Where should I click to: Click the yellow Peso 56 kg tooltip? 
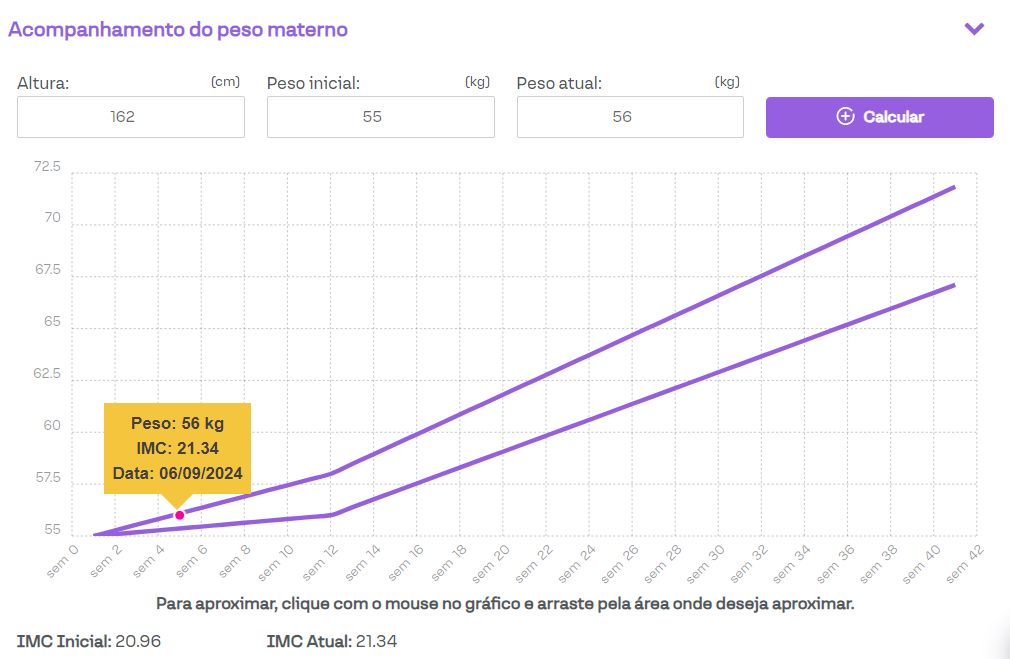coord(177,448)
